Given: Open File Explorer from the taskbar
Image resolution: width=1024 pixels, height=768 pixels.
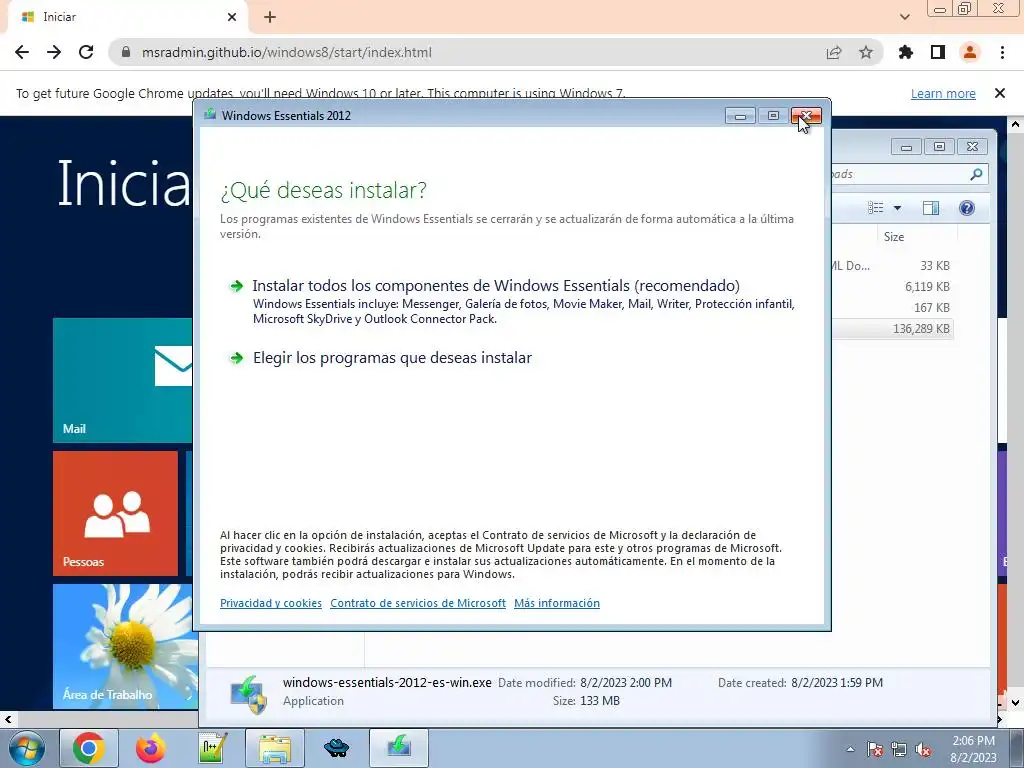Looking at the screenshot, I should pos(275,748).
